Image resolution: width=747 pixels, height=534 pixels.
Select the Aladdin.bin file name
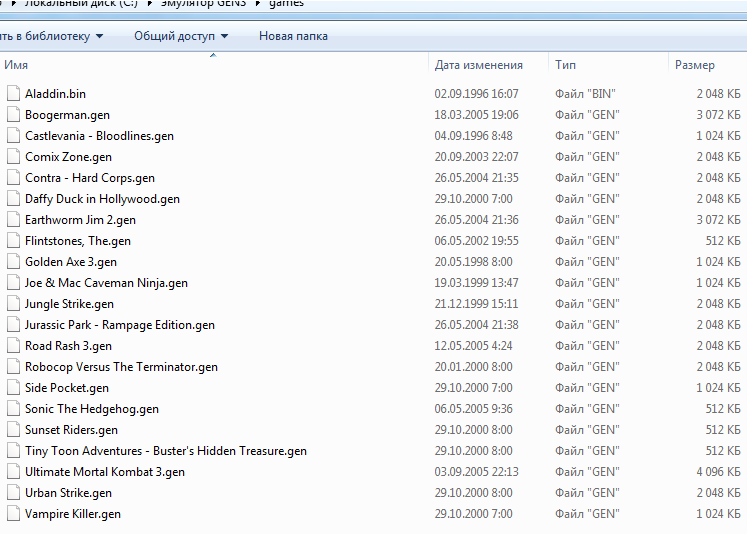[x=55, y=94]
